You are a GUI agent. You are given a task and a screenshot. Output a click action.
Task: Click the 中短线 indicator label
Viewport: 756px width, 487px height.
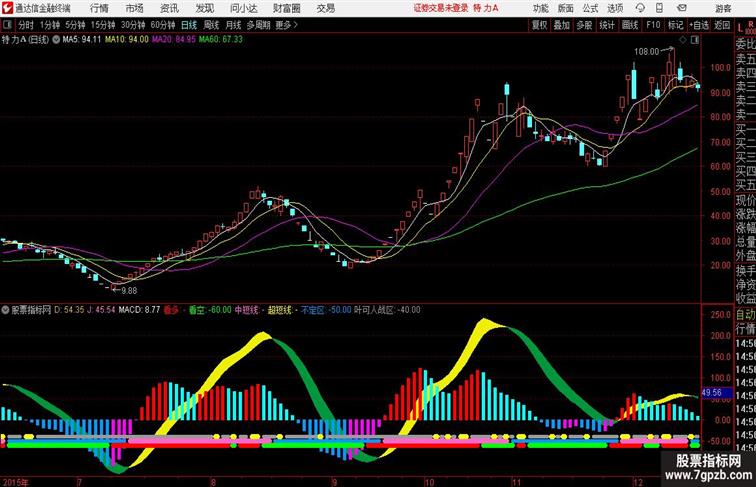[246, 310]
